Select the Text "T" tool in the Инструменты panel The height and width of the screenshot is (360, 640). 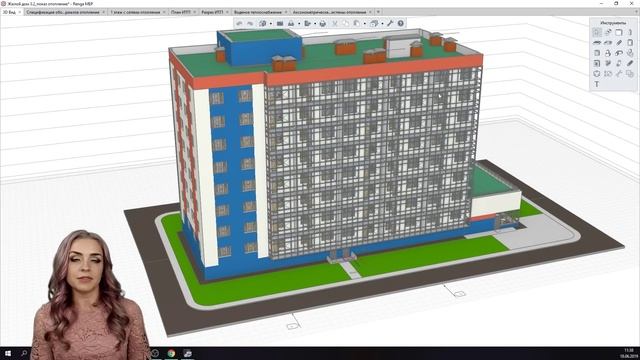pos(596,84)
